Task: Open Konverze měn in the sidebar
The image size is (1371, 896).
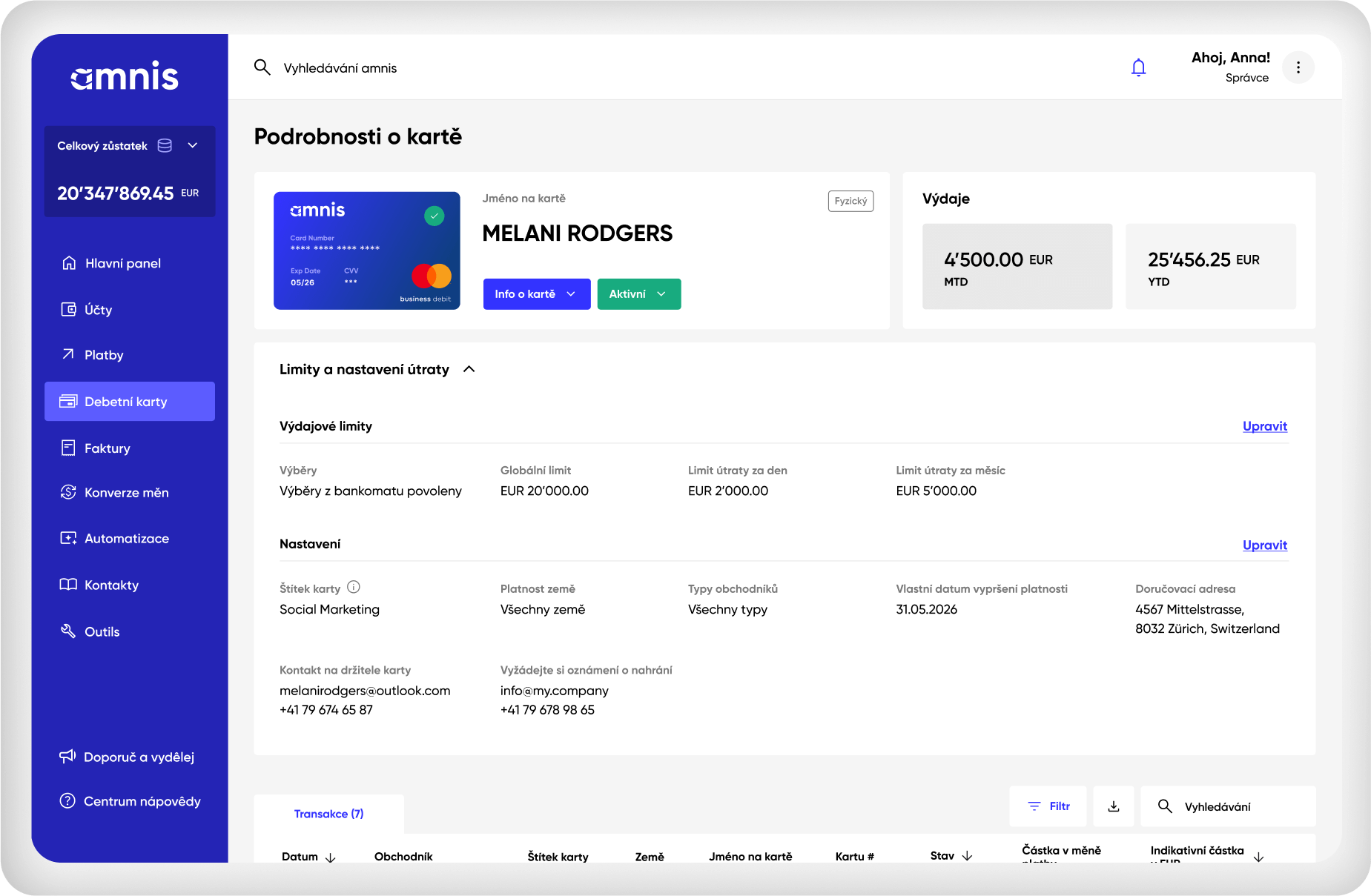Action: tap(126, 493)
